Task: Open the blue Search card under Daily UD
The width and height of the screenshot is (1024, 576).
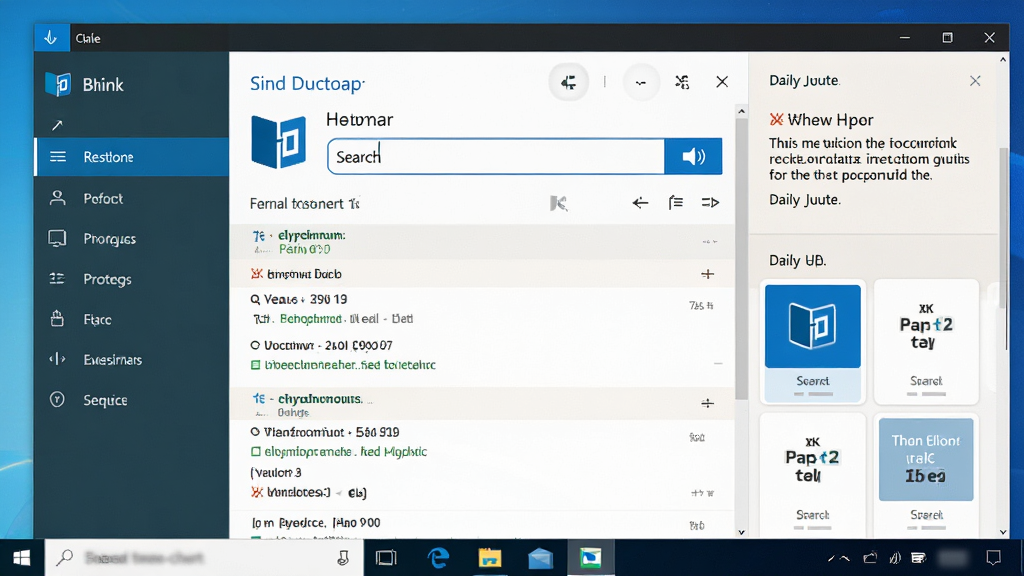Action: tap(813, 342)
